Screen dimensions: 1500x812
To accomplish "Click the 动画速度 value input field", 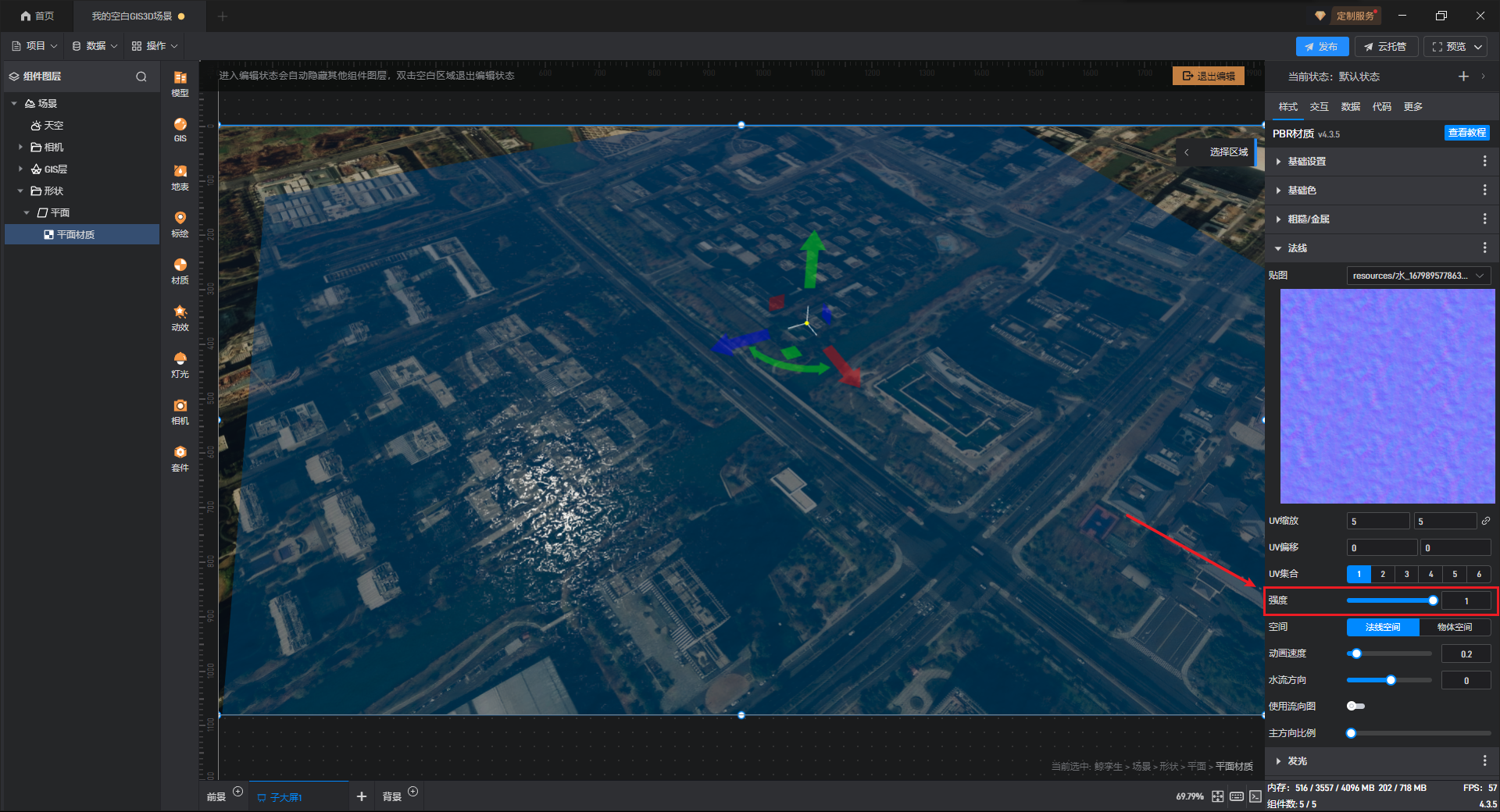I will coord(1466,654).
